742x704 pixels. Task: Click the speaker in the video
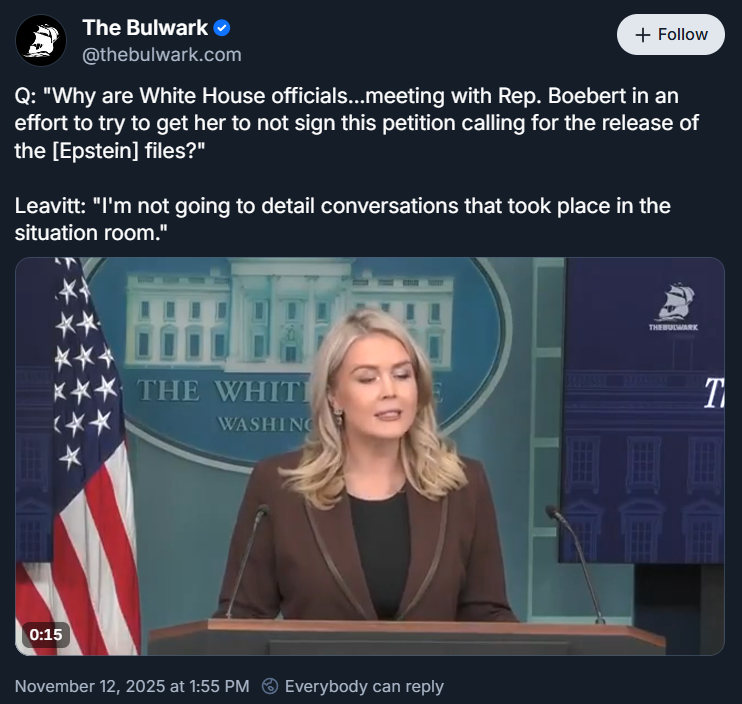370,468
